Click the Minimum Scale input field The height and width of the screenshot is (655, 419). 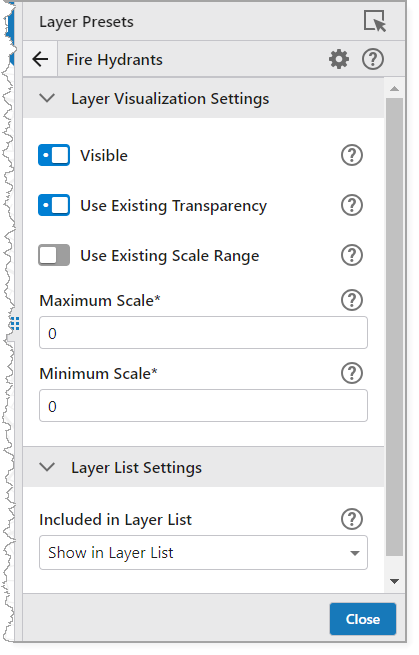click(x=203, y=406)
